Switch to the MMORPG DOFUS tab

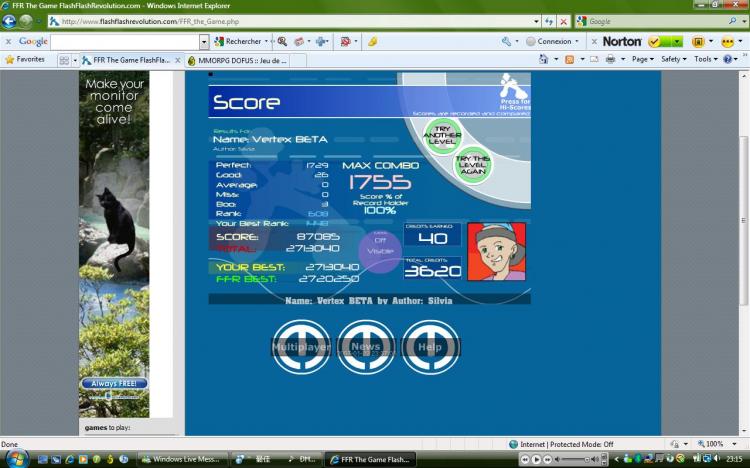click(x=238, y=60)
